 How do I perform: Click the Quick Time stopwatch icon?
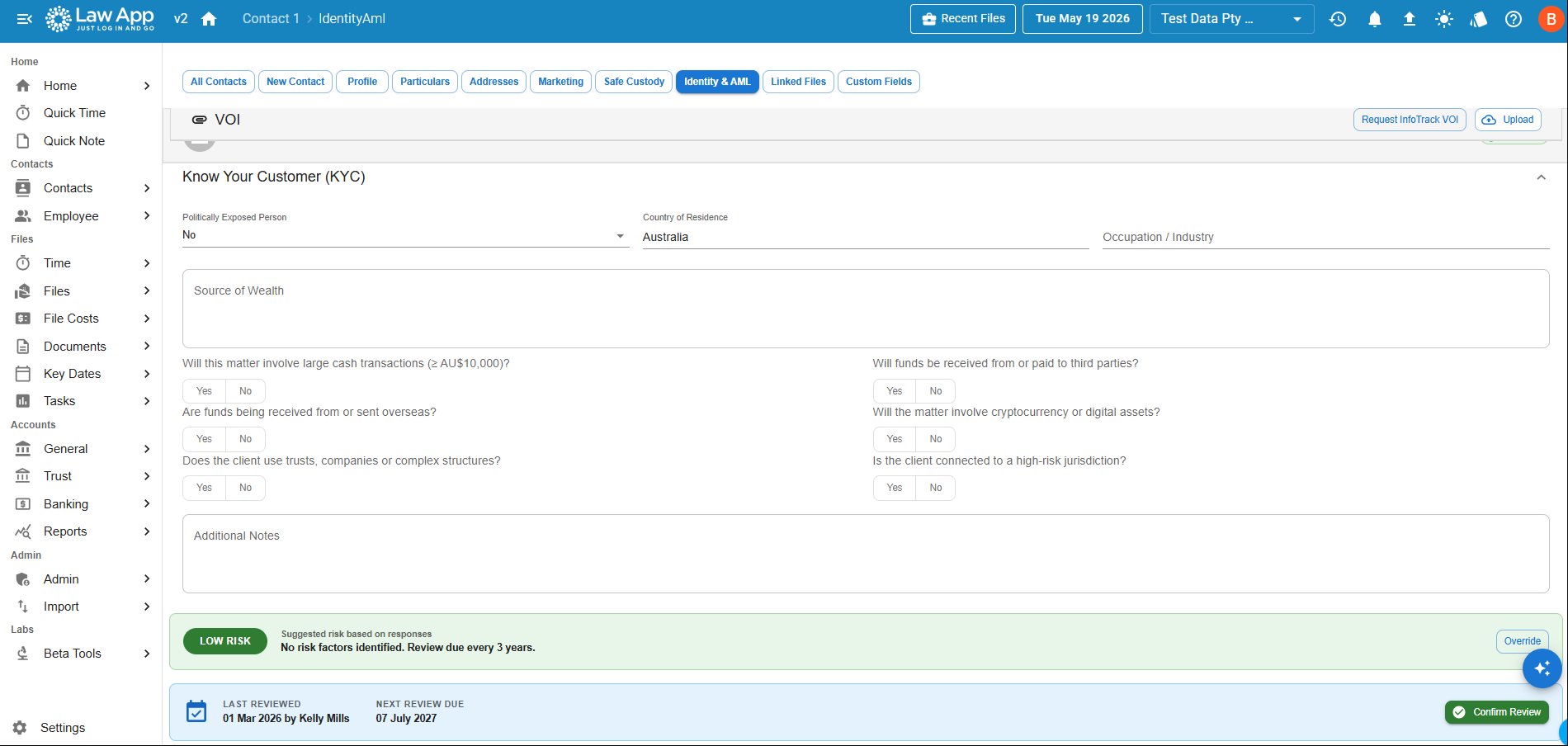tap(23, 113)
